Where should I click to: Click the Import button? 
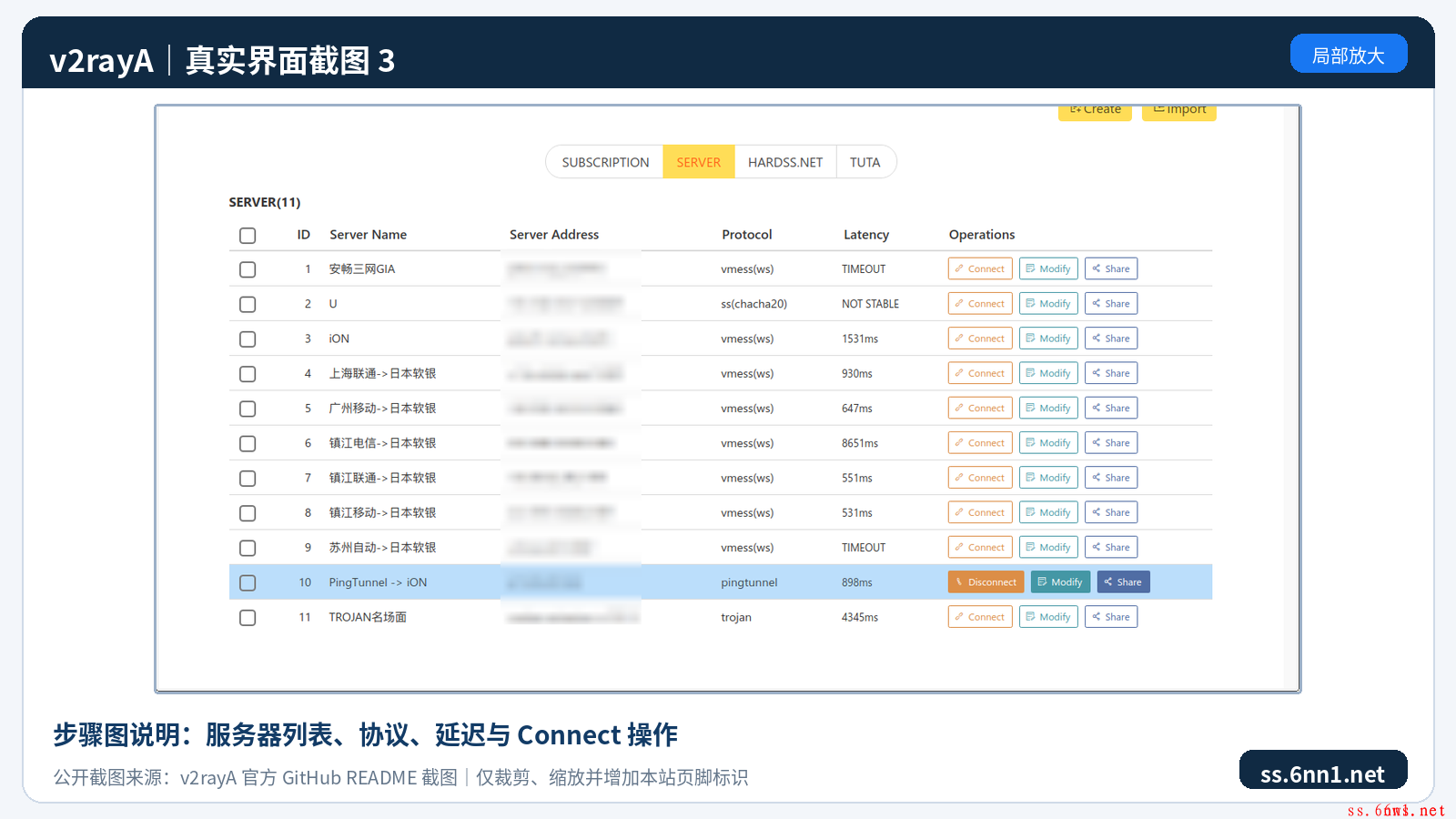coord(1179,111)
